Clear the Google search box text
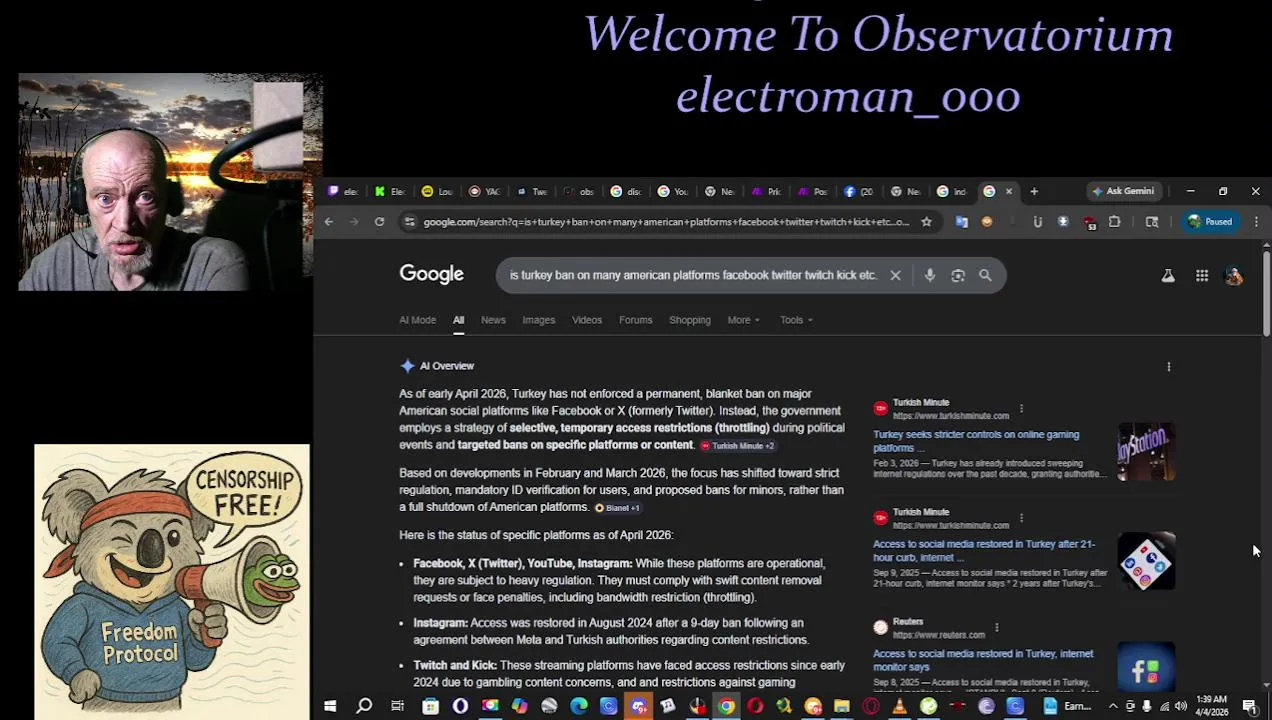 point(895,275)
